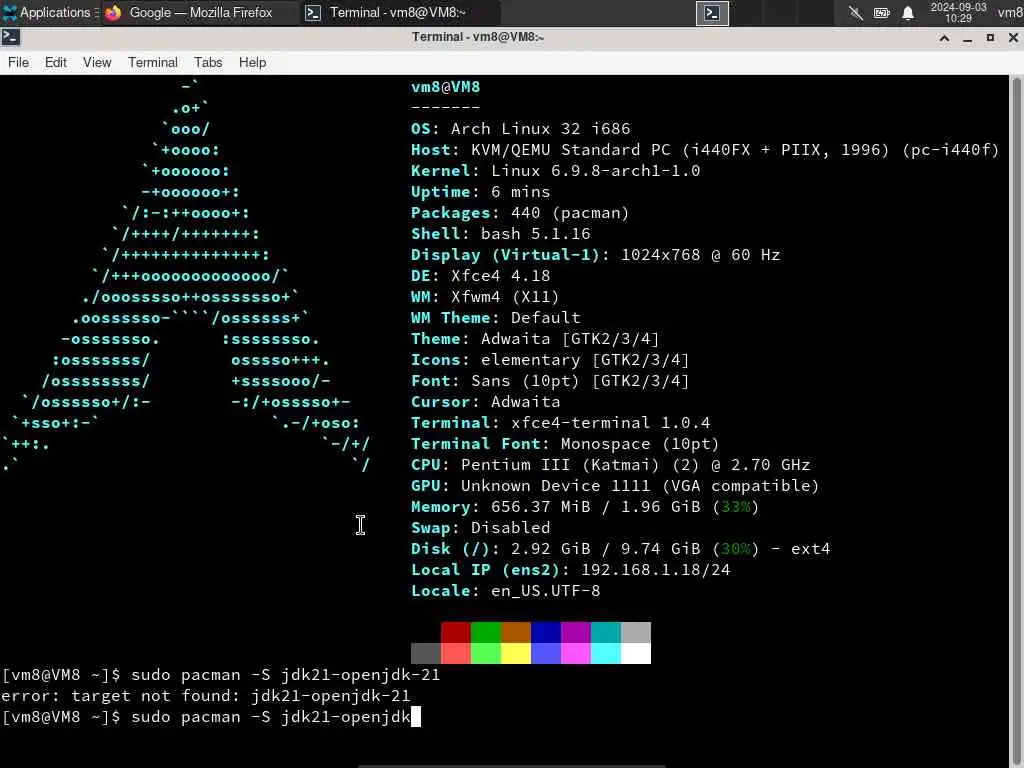The image size is (1024, 768).
Task: Click the 'Display (Virtual-1): 1024x768 @ 60 Hz' line
Action: coord(596,255)
